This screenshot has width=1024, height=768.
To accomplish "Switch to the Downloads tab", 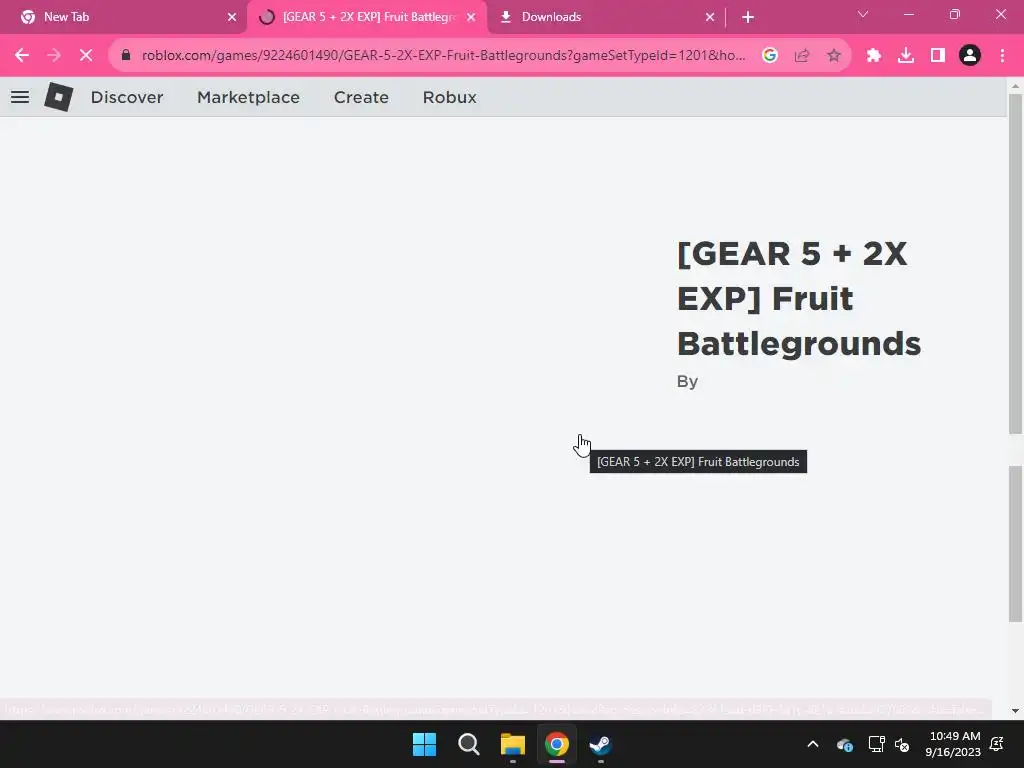I will tap(604, 17).
